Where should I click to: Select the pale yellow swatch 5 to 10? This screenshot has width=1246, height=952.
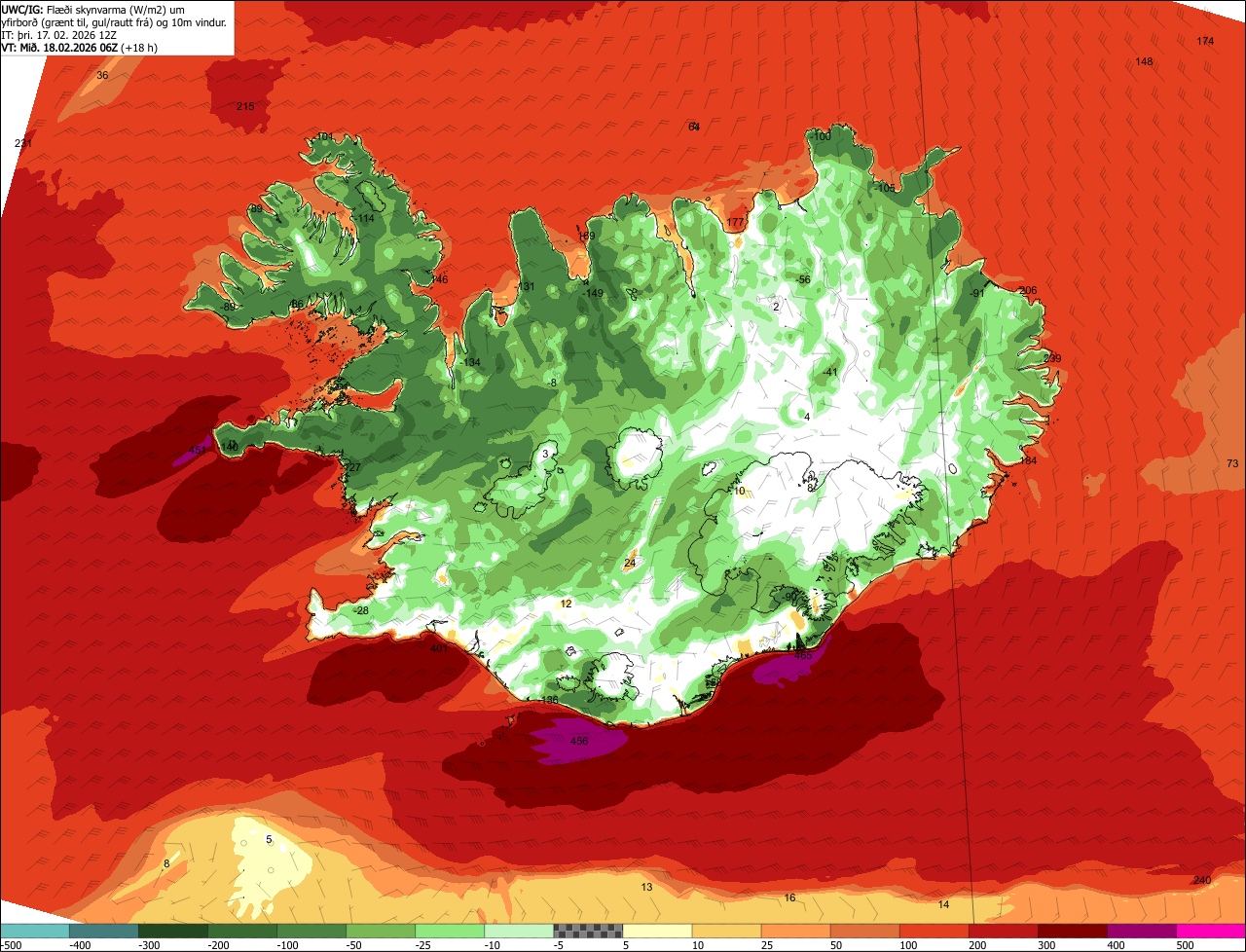tap(657, 931)
